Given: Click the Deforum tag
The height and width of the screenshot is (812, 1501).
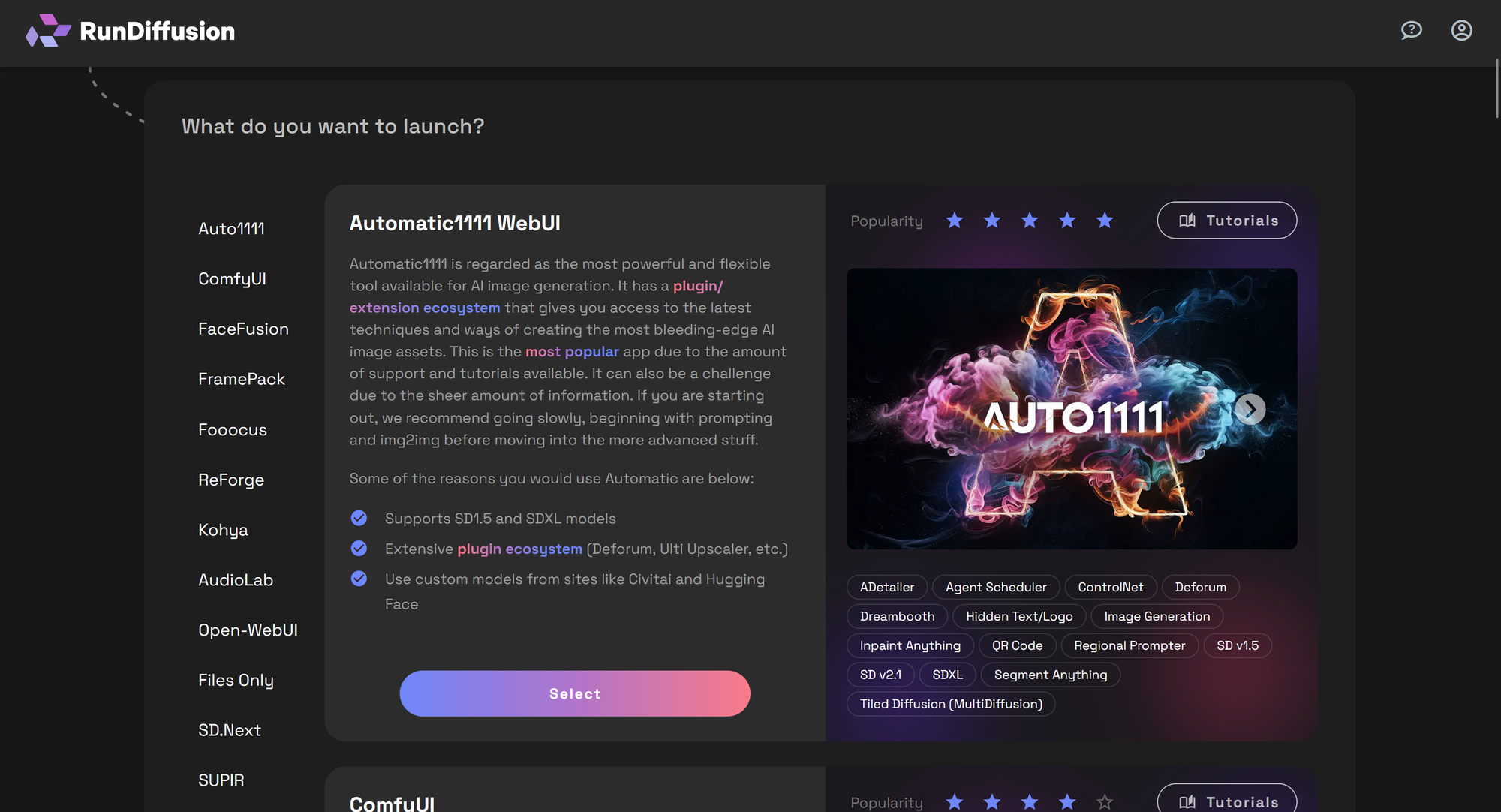Looking at the screenshot, I should (1201, 587).
